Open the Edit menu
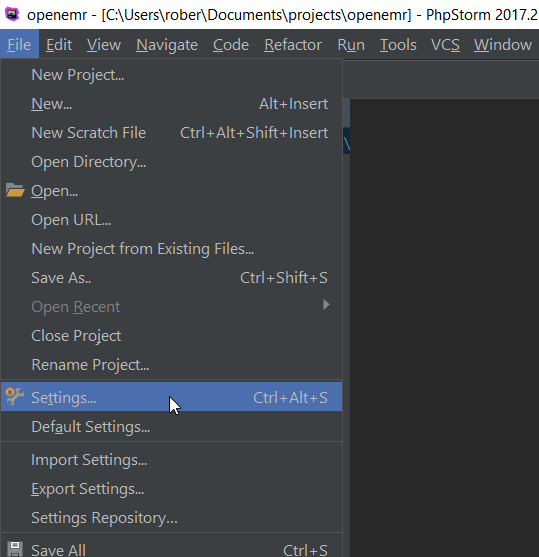This screenshot has height=557, width=539. click(59, 45)
